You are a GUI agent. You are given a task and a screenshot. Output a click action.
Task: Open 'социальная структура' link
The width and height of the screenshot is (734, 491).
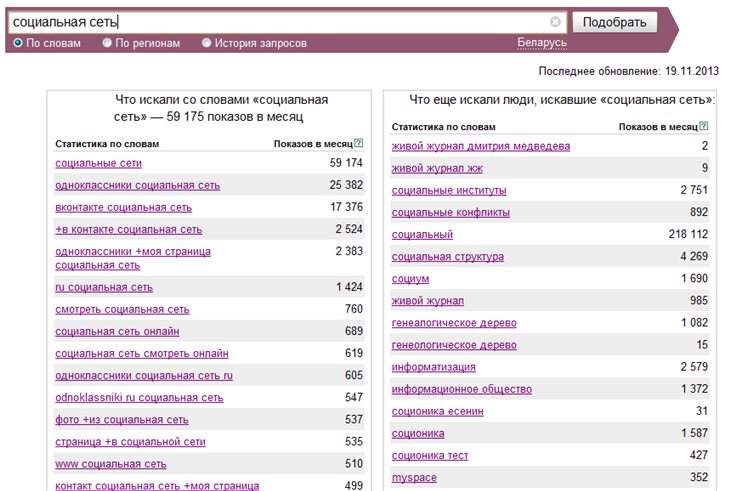[448, 256]
